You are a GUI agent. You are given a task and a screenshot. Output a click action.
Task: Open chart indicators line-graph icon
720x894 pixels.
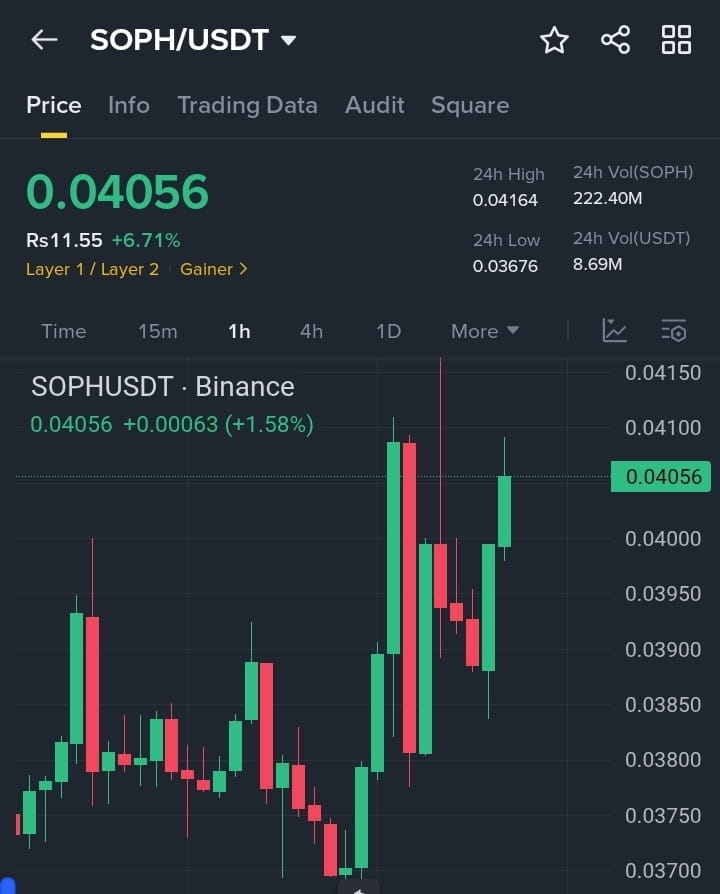pyautogui.click(x=615, y=331)
